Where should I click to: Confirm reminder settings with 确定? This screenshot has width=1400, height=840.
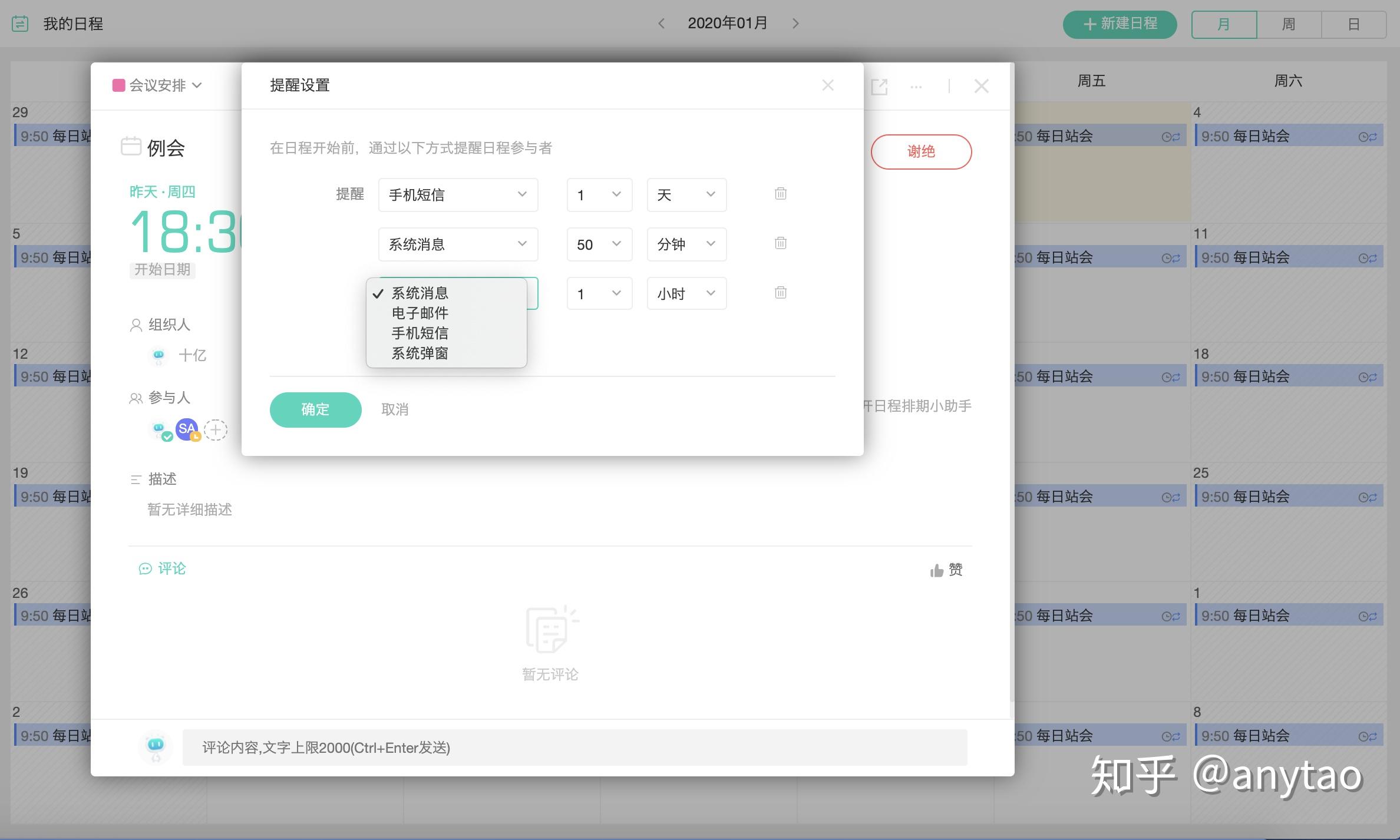315,409
